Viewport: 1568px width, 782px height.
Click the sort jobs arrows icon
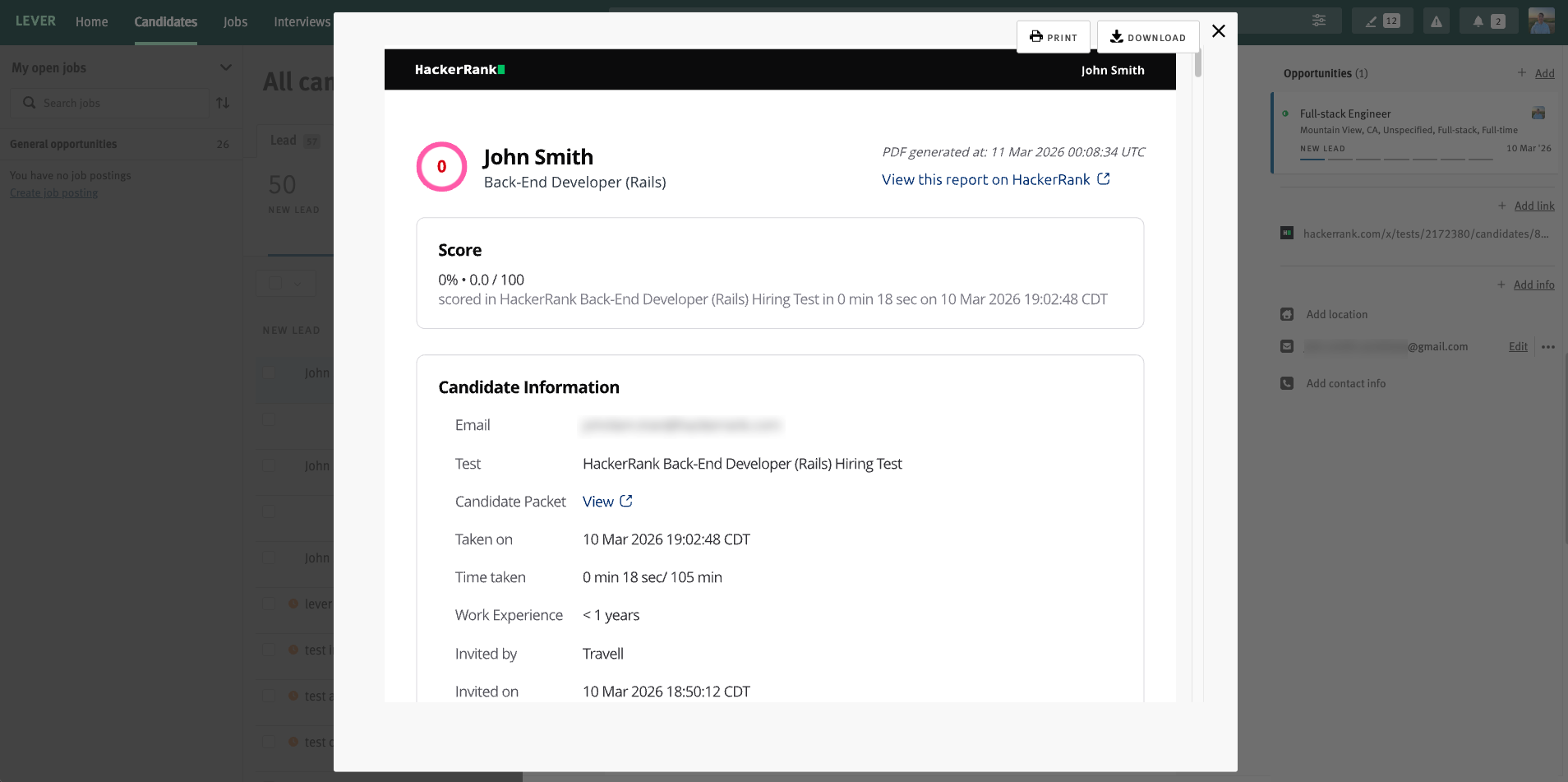(x=223, y=103)
